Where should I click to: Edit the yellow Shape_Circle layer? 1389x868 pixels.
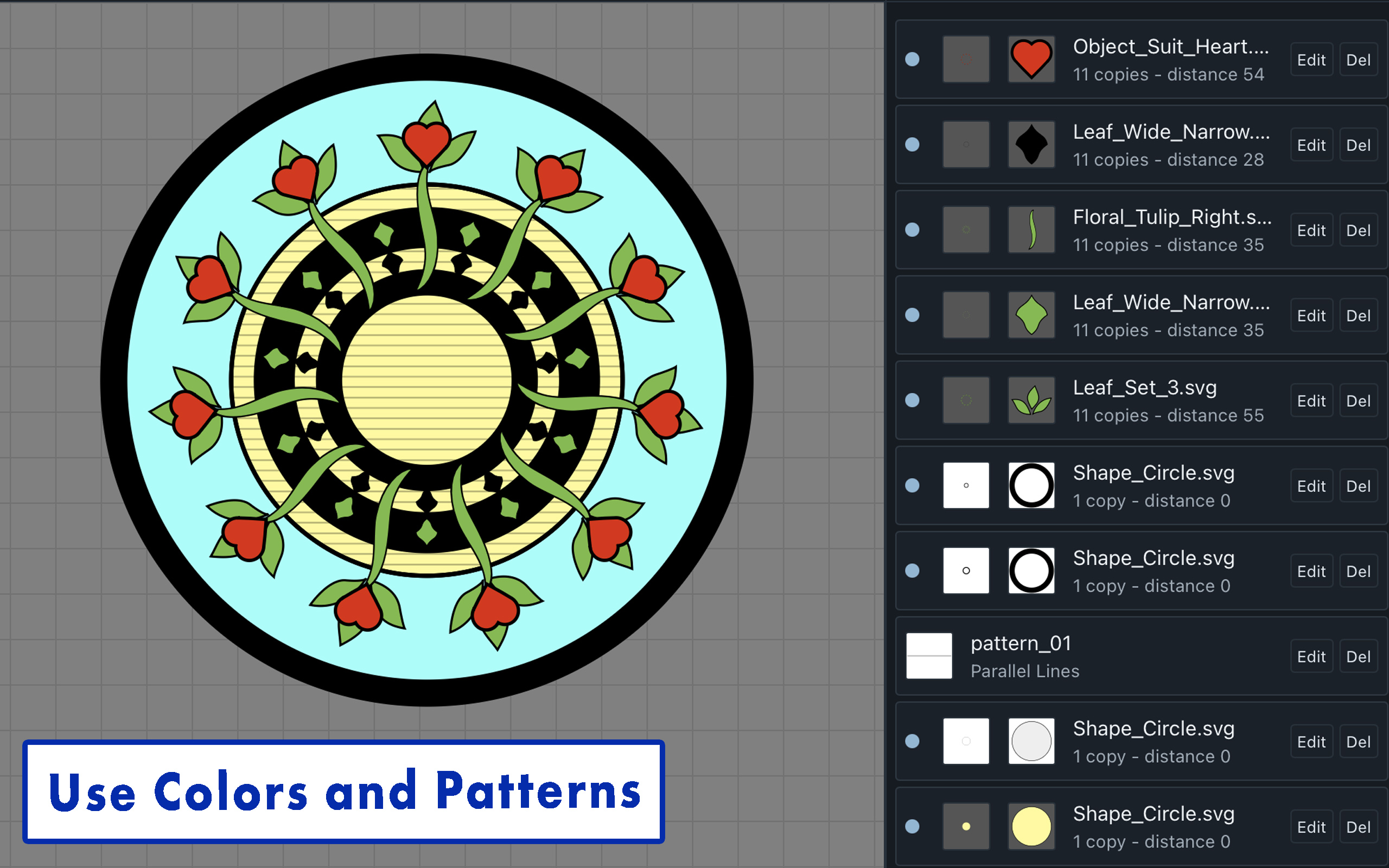coord(1311,827)
